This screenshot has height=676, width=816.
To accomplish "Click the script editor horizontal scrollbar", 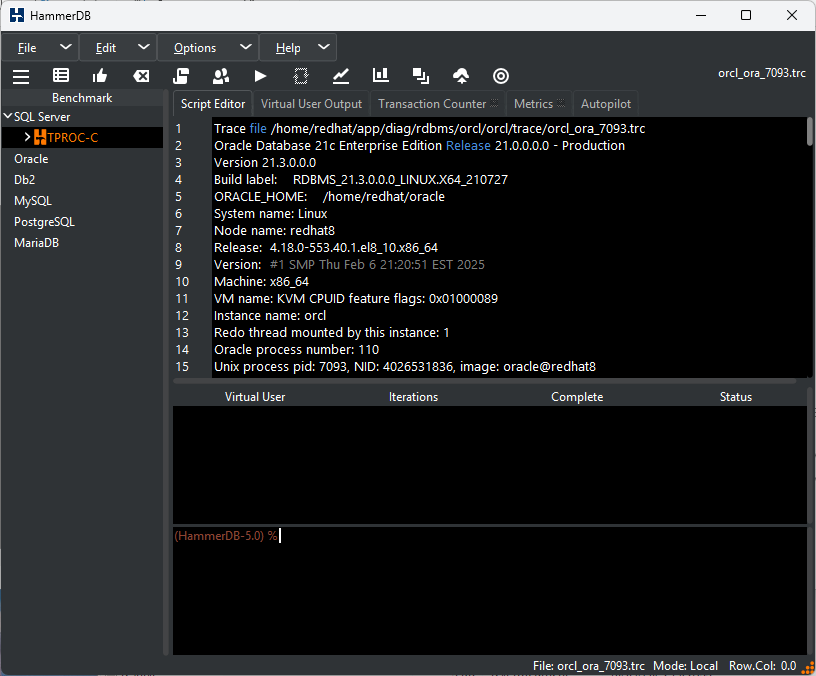I will [484, 381].
